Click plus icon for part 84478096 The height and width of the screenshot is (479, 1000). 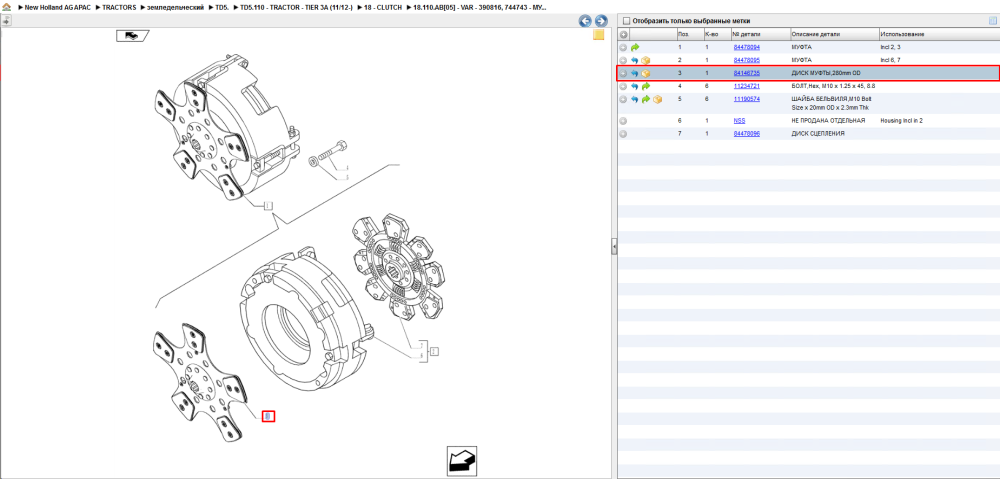pos(624,134)
